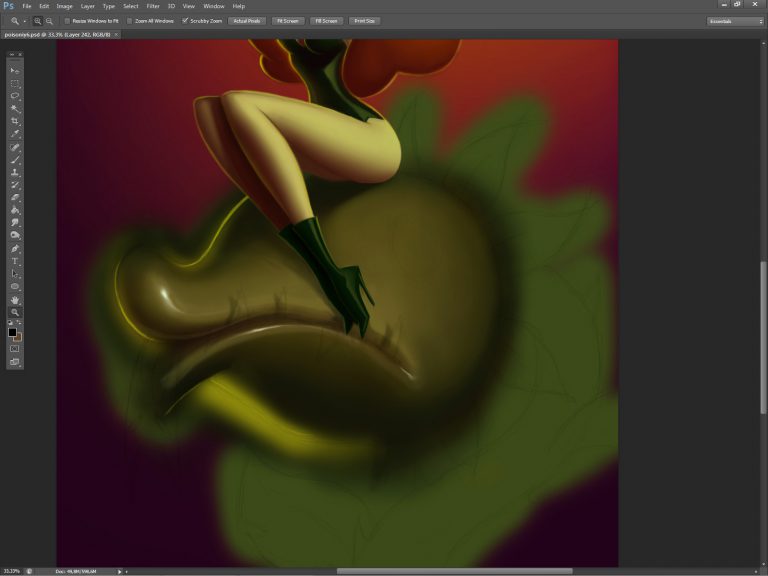768x576 pixels.
Task: Select the Clone Stamp tool
Action: point(15,173)
